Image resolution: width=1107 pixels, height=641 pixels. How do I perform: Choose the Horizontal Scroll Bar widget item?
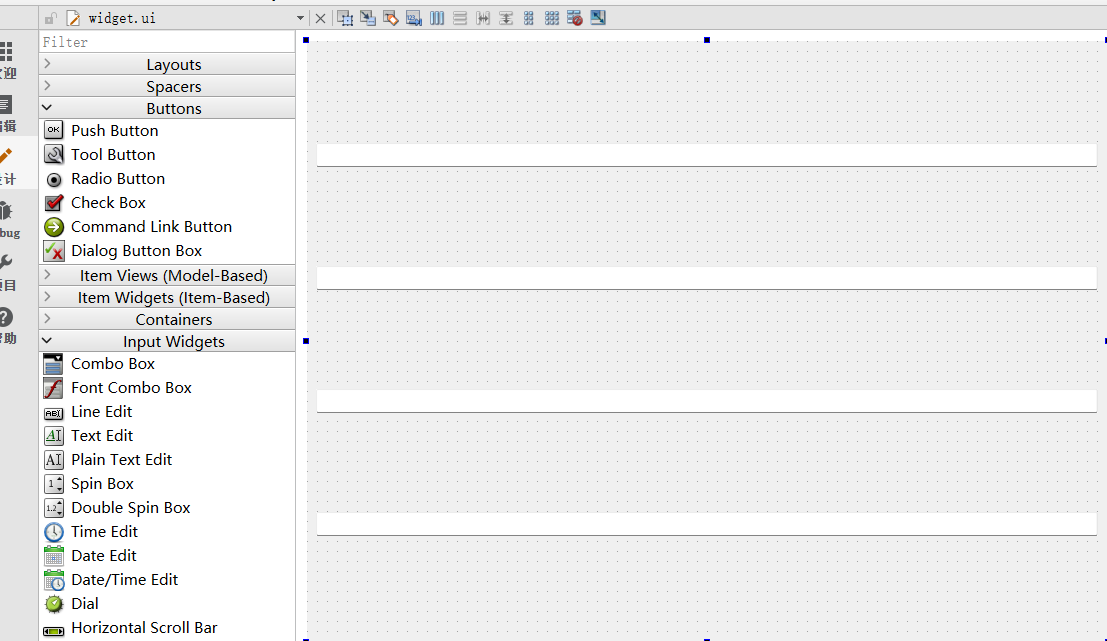click(144, 627)
